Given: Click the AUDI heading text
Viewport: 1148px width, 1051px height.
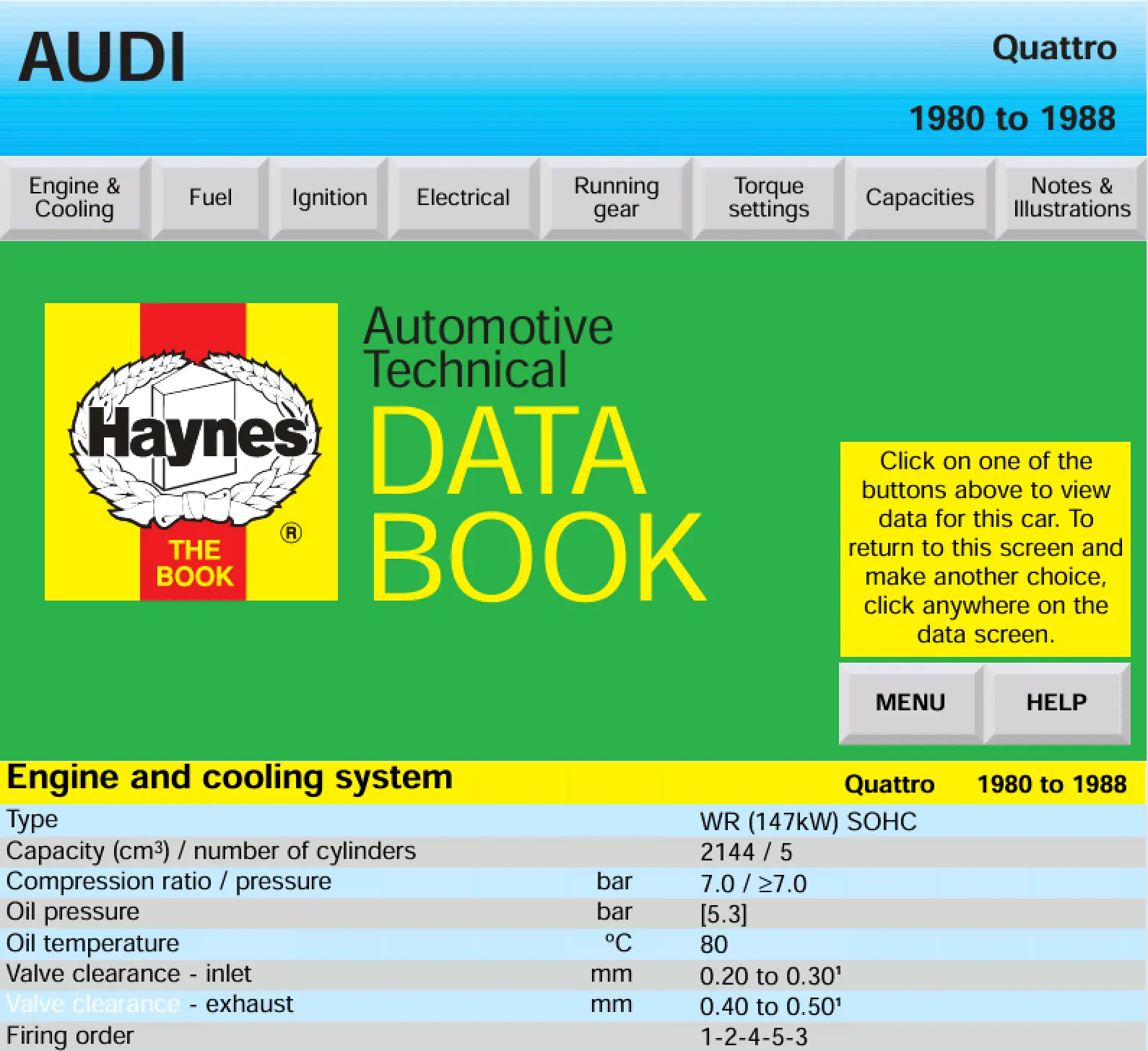Looking at the screenshot, I should [102, 58].
